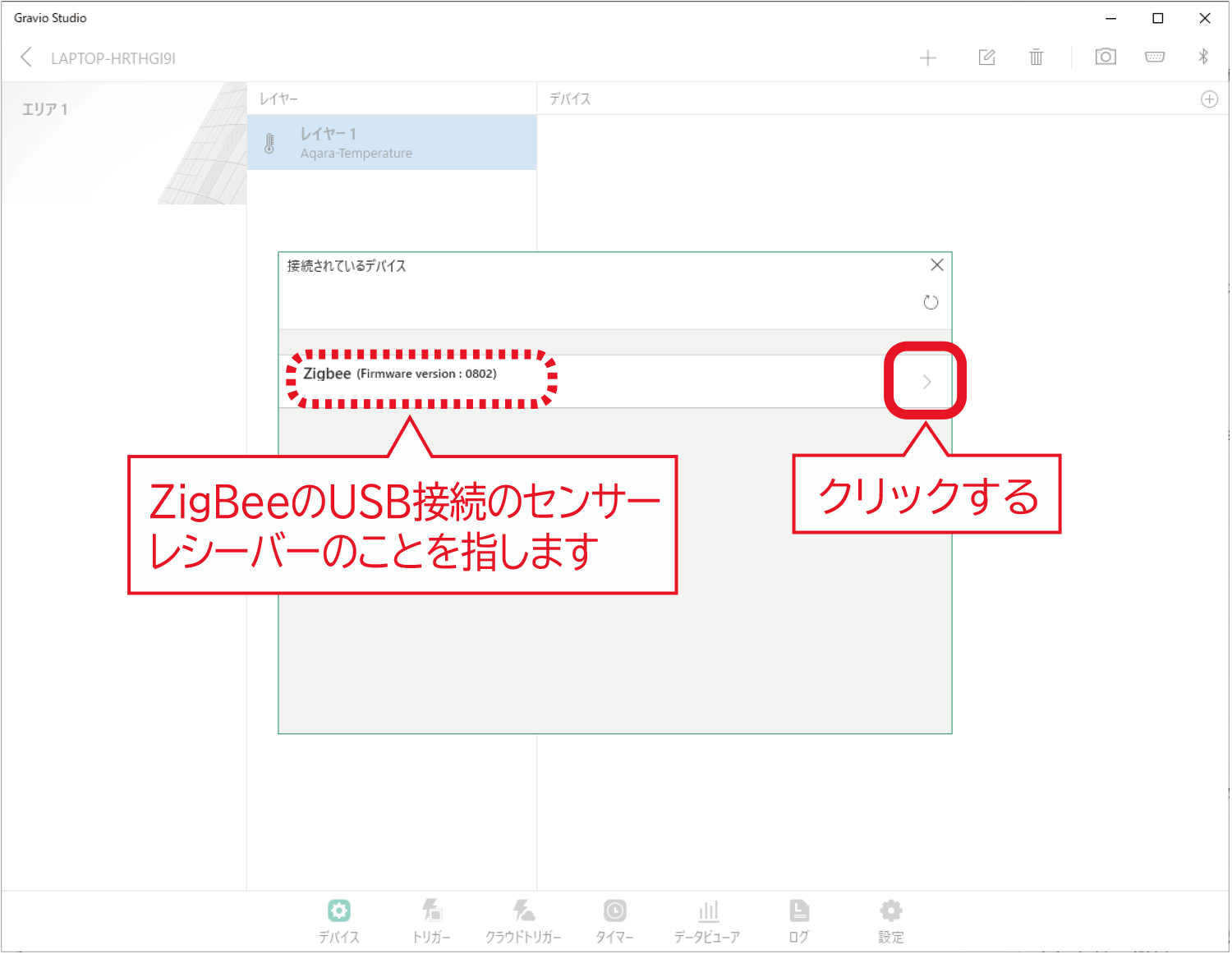1232x954 pixels.
Task: Switch to the デバイス tab
Action: coord(339,921)
